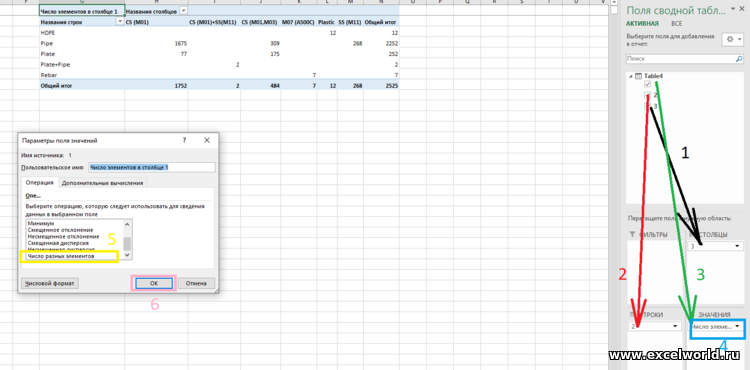Click the Поиск field search box
Image resolution: width=750 pixels, height=370 pixels.
(x=680, y=59)
